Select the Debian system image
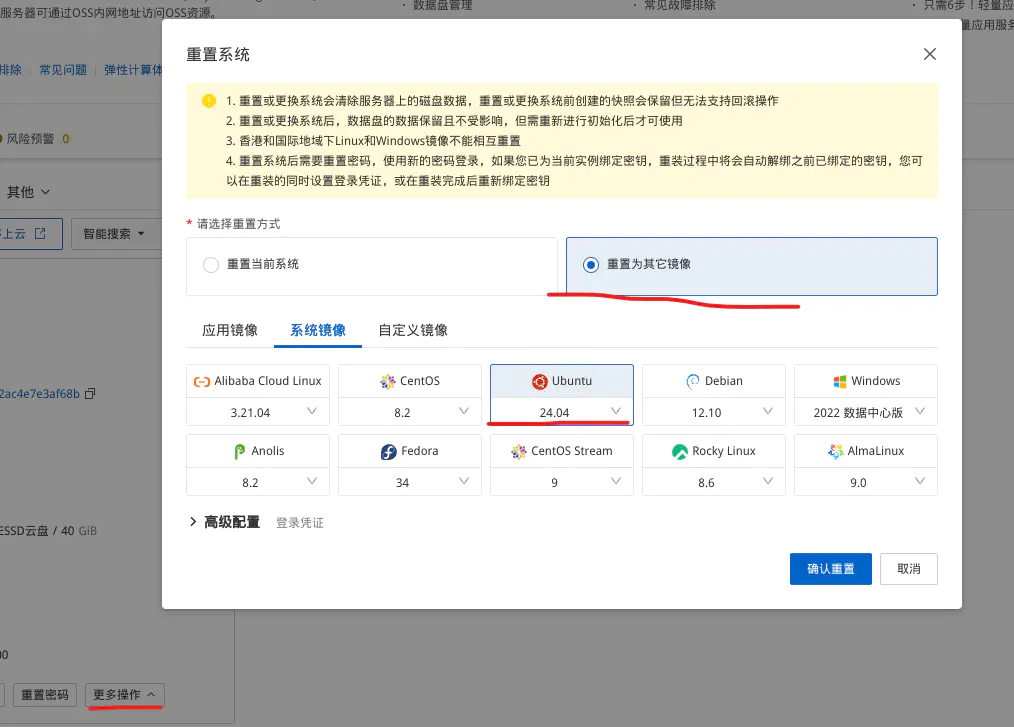Screen dimensions: 1014x727 713,380
